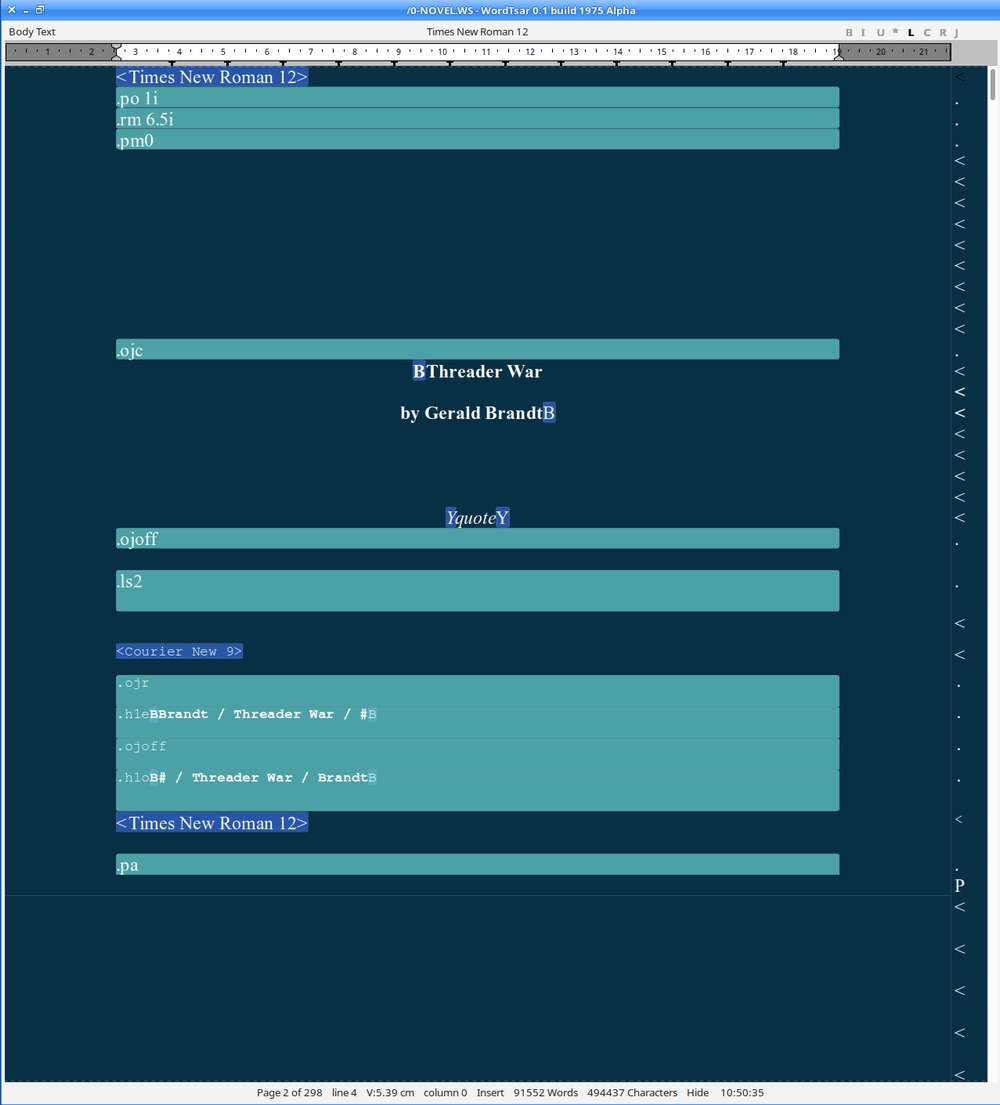Toggle Hide control codes in status bar

point(698,1093)
